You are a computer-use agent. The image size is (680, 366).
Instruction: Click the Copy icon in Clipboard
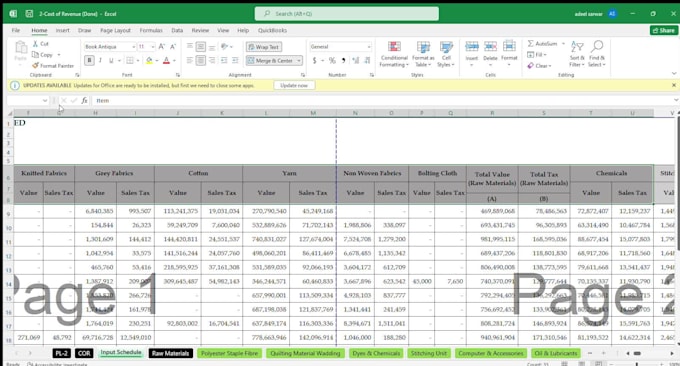coord(35,55)
